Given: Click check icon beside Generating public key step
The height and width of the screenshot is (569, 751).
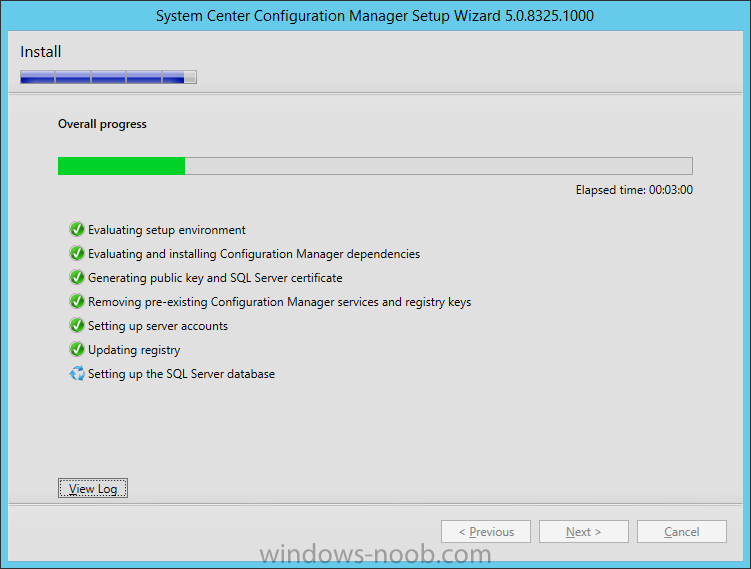Looking at the screenshot, I should click(77, 277).
